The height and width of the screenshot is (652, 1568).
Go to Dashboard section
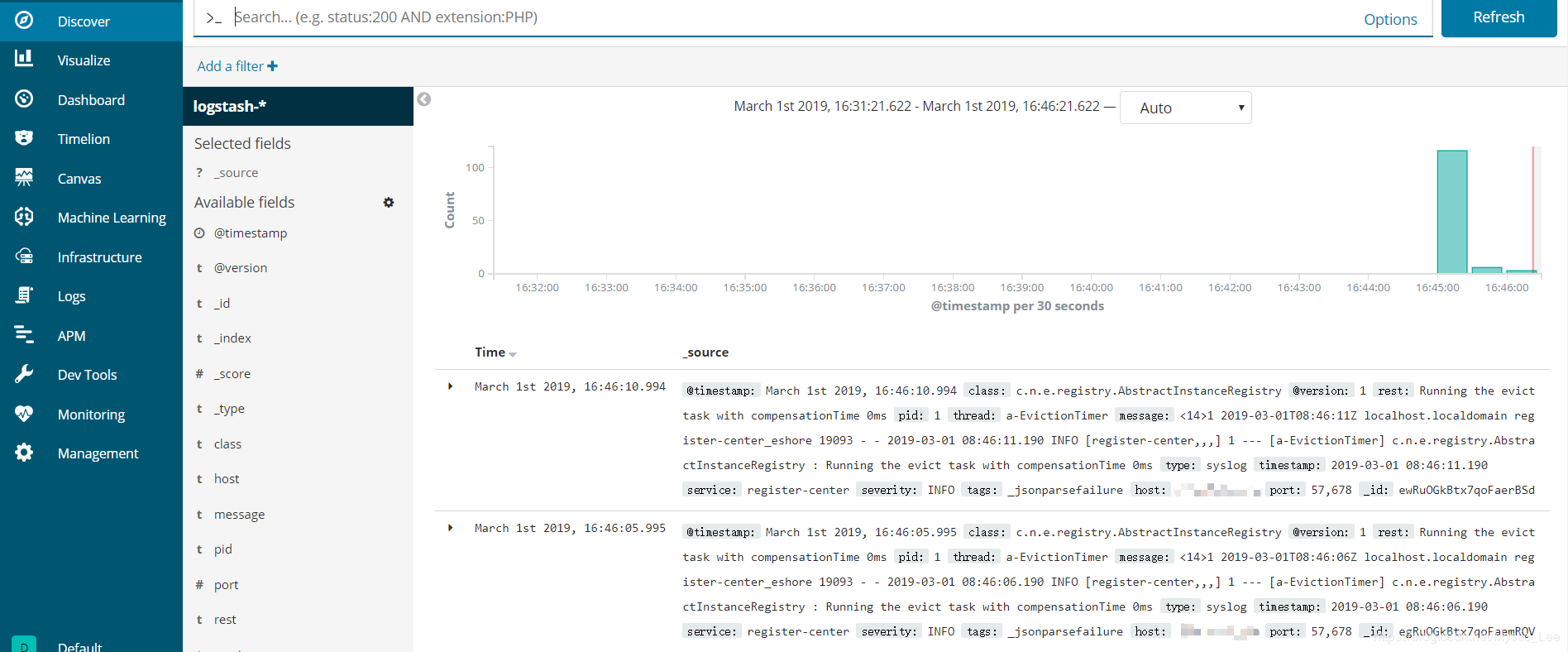click(91, 100)
